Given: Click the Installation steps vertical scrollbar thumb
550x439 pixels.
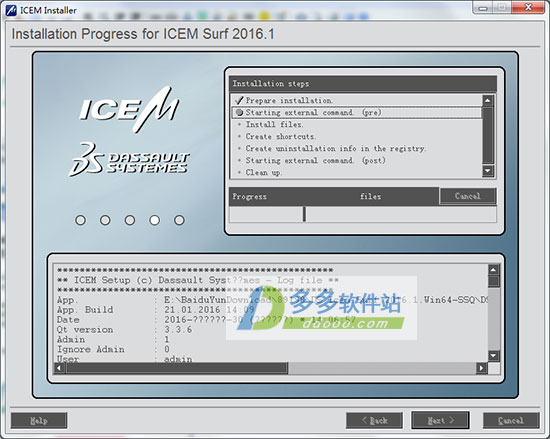Looking at the screenshot, I should point(488,136).
